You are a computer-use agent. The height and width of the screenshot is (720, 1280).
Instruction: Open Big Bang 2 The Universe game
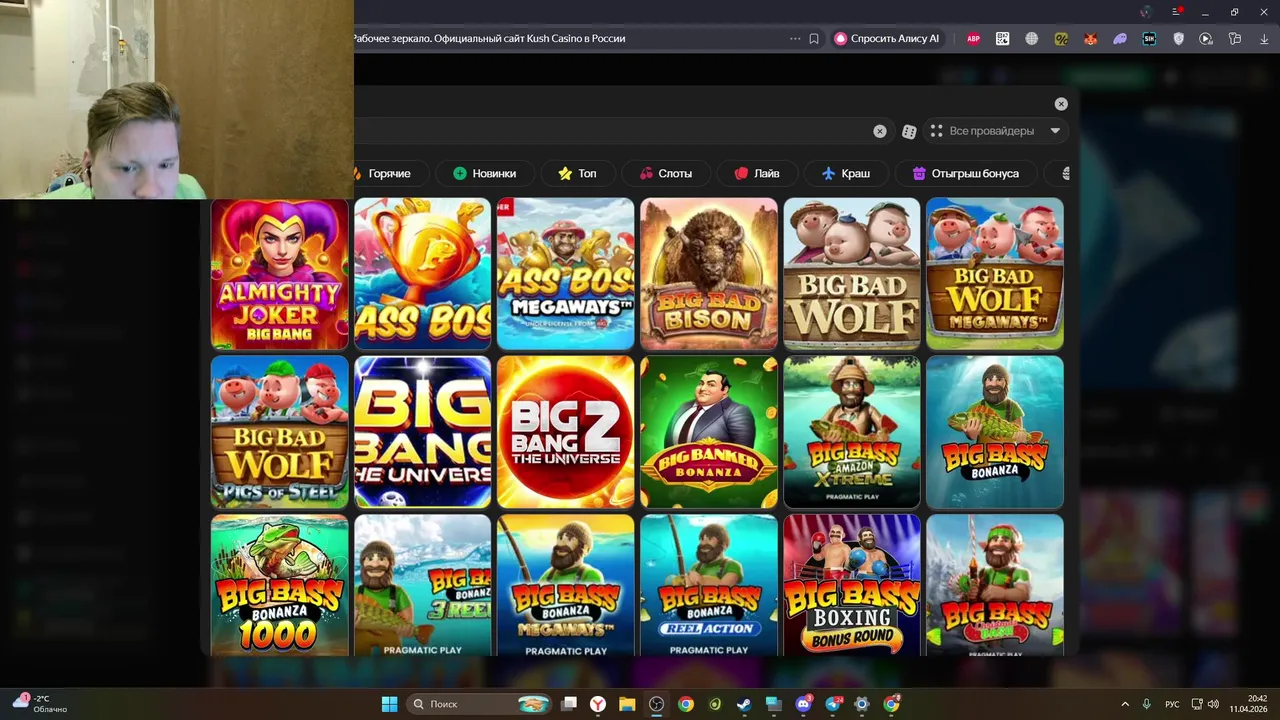click(x=566, y=432)
